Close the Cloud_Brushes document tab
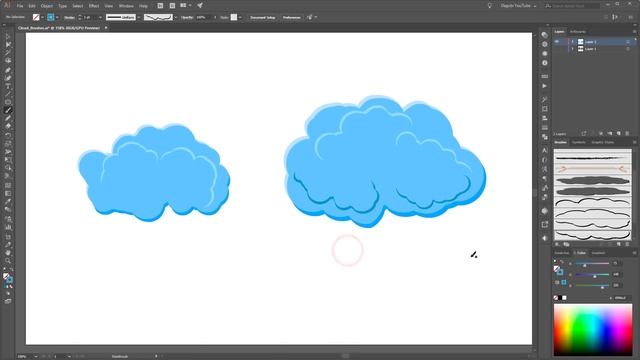Image resolution: width=640 pixels, height=360 pixels. point(106,28)
